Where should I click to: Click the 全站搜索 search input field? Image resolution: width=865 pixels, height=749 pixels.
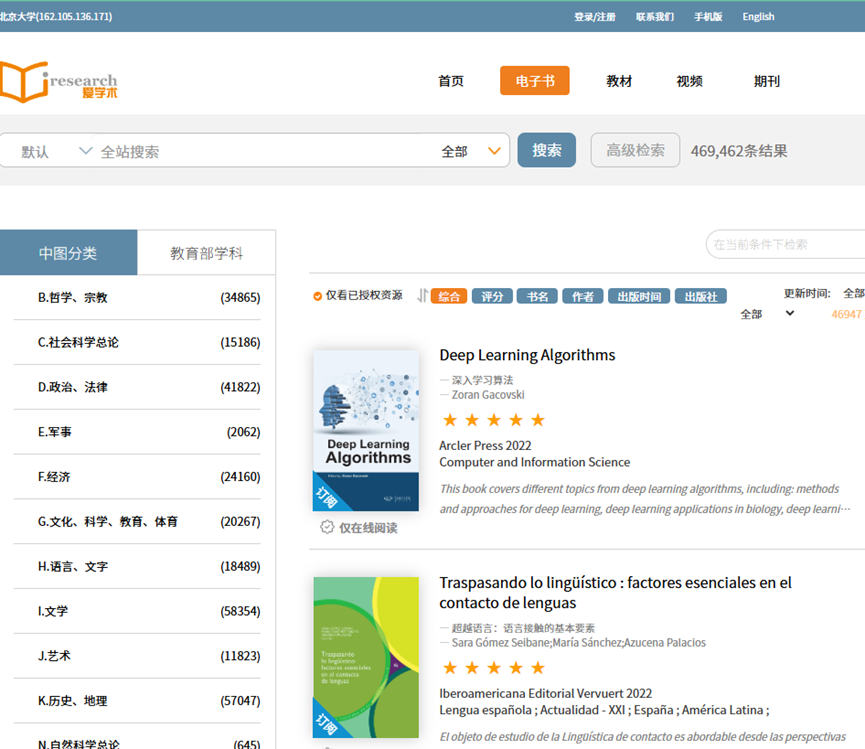(260, 151)
